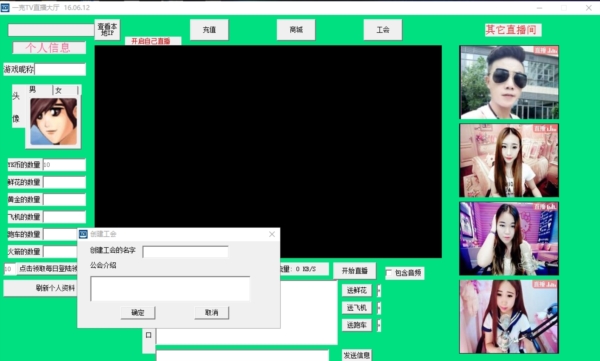The height and width of the screenshot is (361, 600).
Task: Switch to the 开启自己直播 tab
Action: [x=152, y=41]
